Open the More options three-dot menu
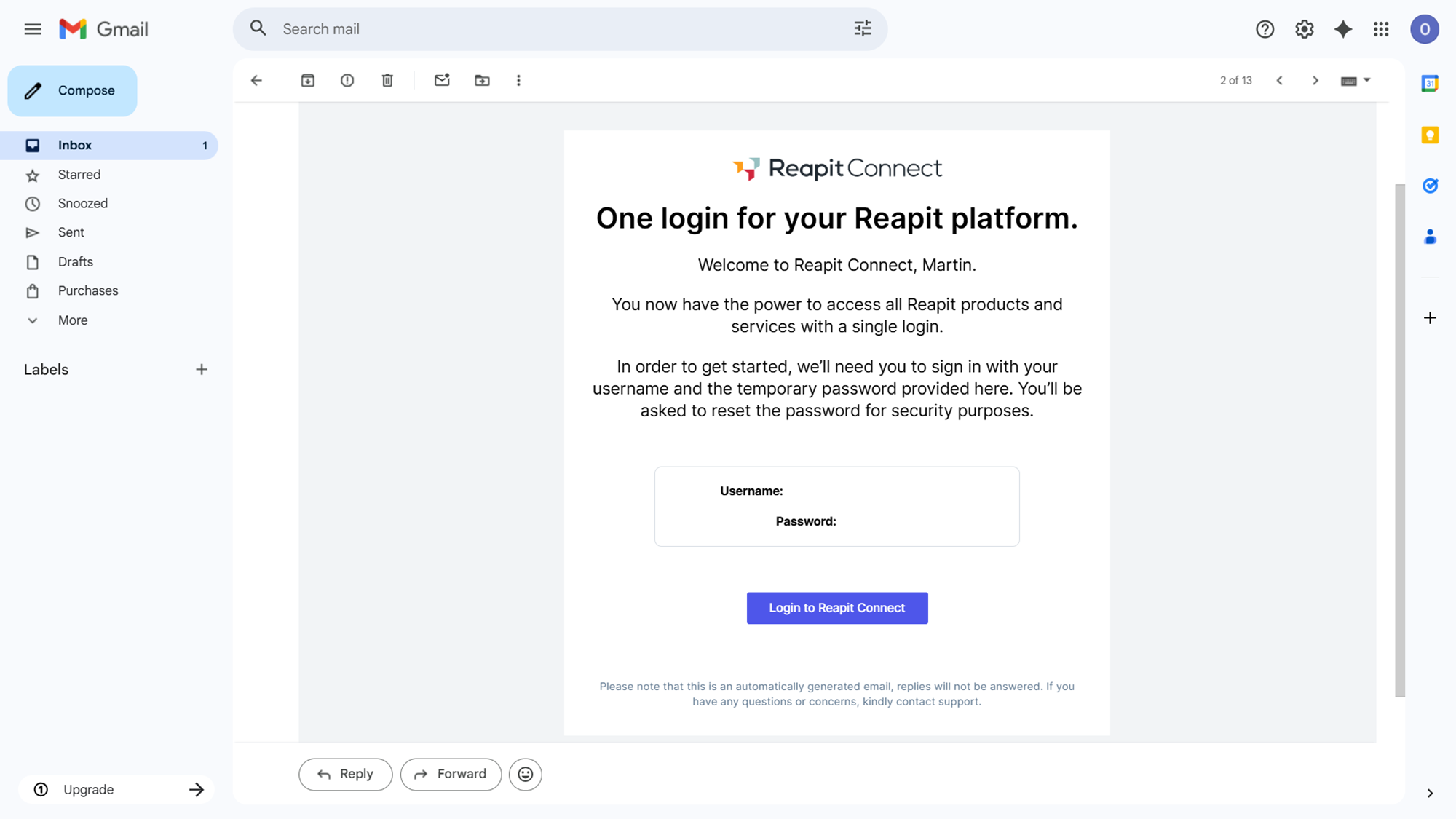The image size is (1456, 819). coord(518,80)
